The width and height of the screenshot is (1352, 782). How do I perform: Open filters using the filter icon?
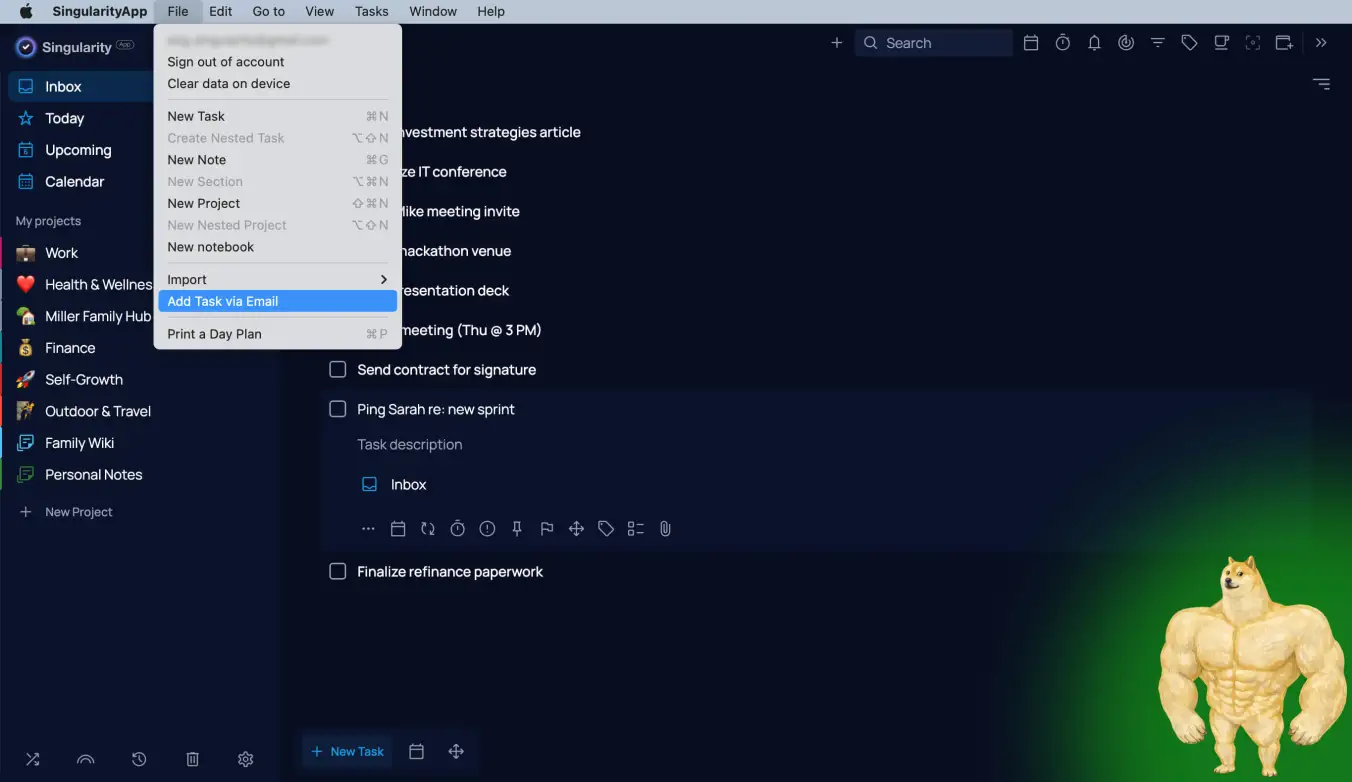pos(1157,43)
